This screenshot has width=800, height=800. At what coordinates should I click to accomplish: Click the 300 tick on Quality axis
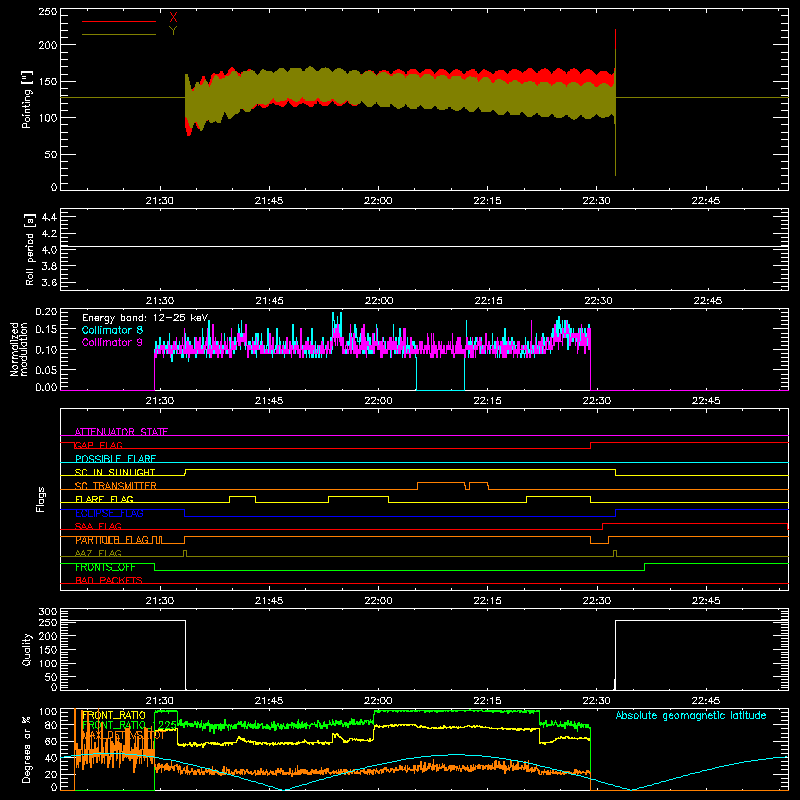click(48, 612)
